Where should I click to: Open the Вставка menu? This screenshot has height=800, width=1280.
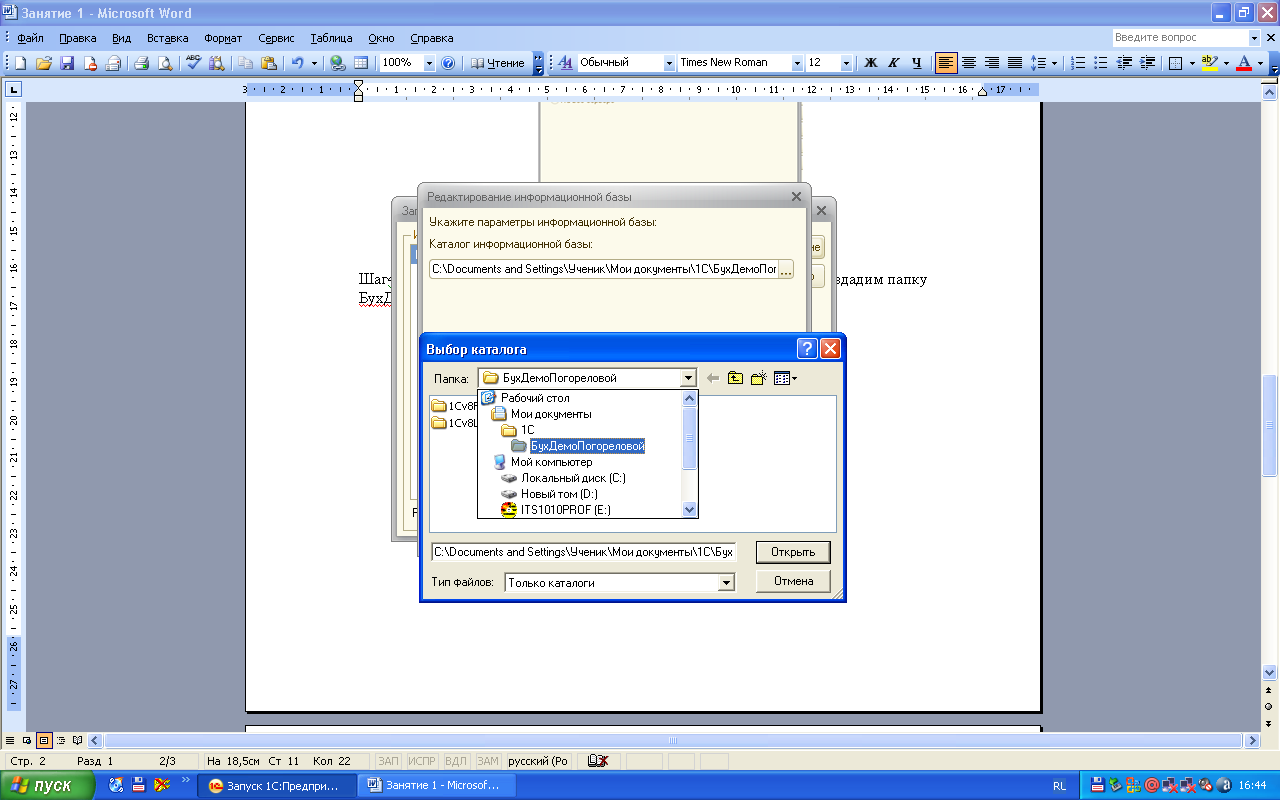(x=167, y=38)
